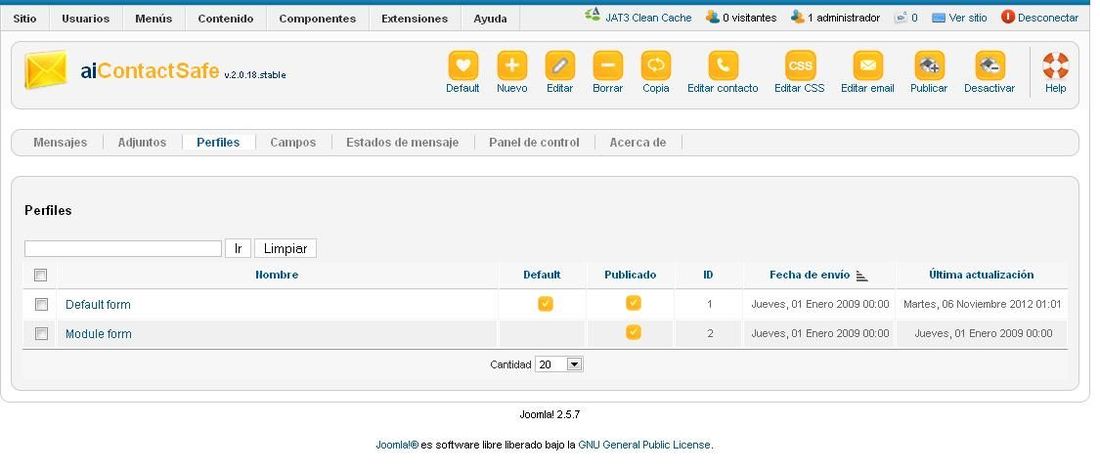Toggle the select-all checkbox in header
This screenshot has width=1100, height=470.
click(41, 275)
